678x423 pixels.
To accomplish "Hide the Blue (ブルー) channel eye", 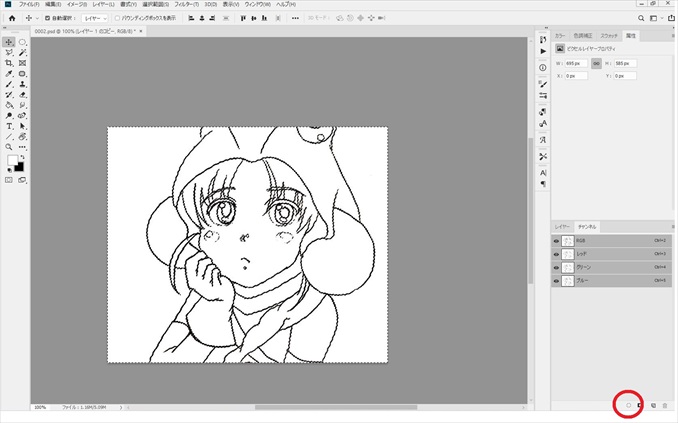I will [556, 281].
